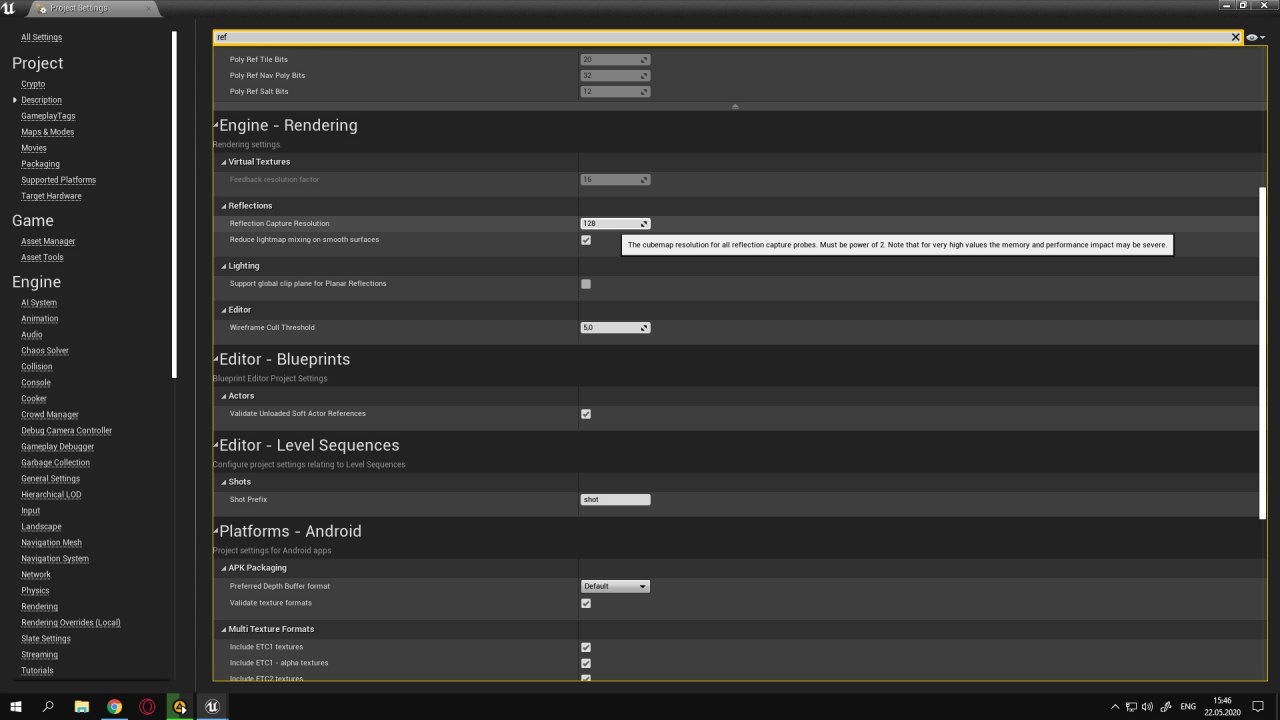This screenshot has width=1280, height=720.
Task: Open Windows Start menu
Action: pyautogui.click(x=16, y=706)
